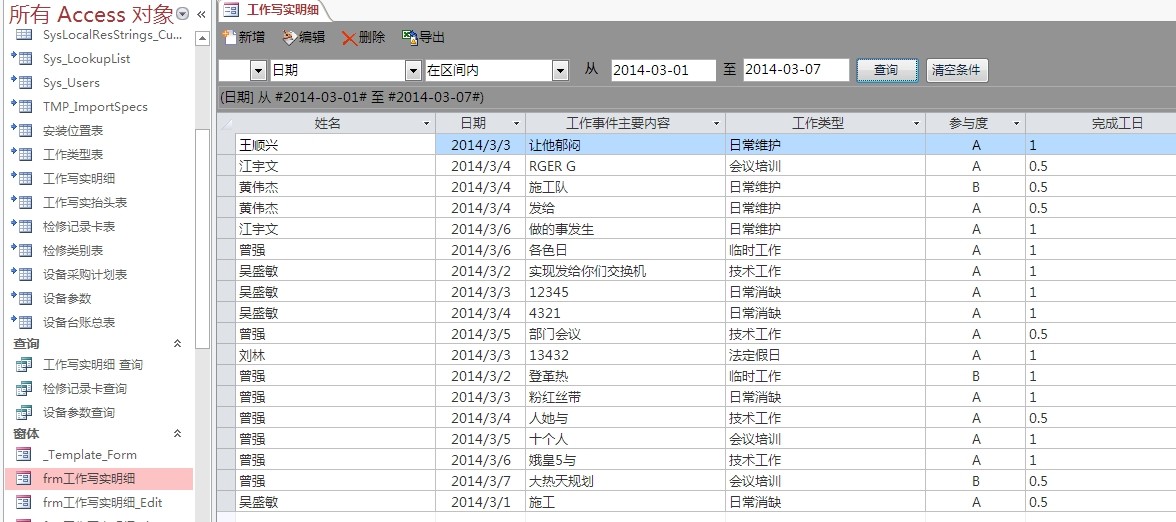Image resolution: width=1176 pixels, height=522 pixels.
Task: Select the 工作写实抬头表 table icon
Action: click(x=23, y=202)
